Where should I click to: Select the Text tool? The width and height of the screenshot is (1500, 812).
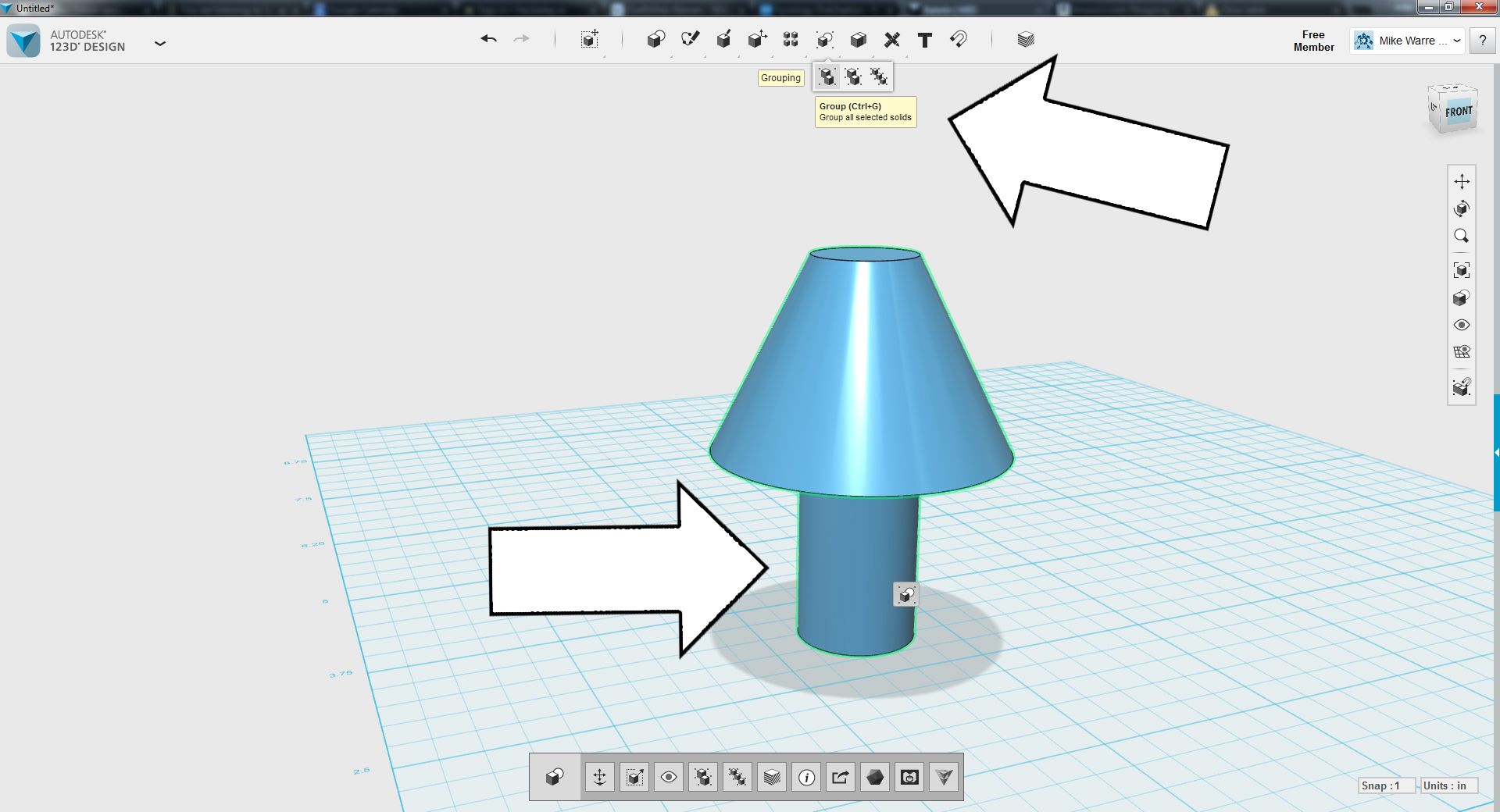tap(924, 39)
